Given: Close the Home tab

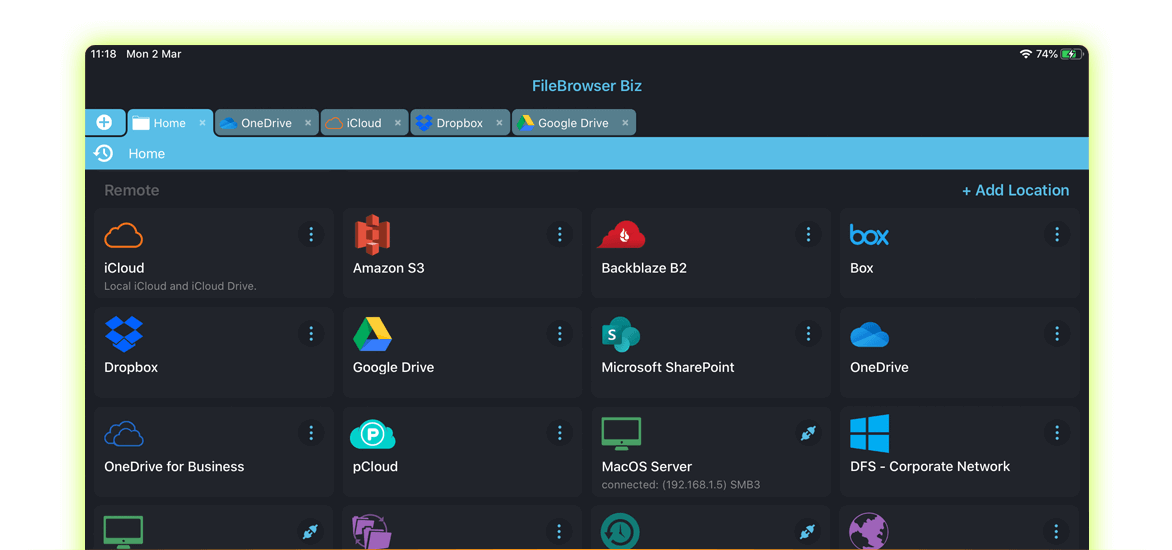Looking at the screenshot, I should point(202,123).
